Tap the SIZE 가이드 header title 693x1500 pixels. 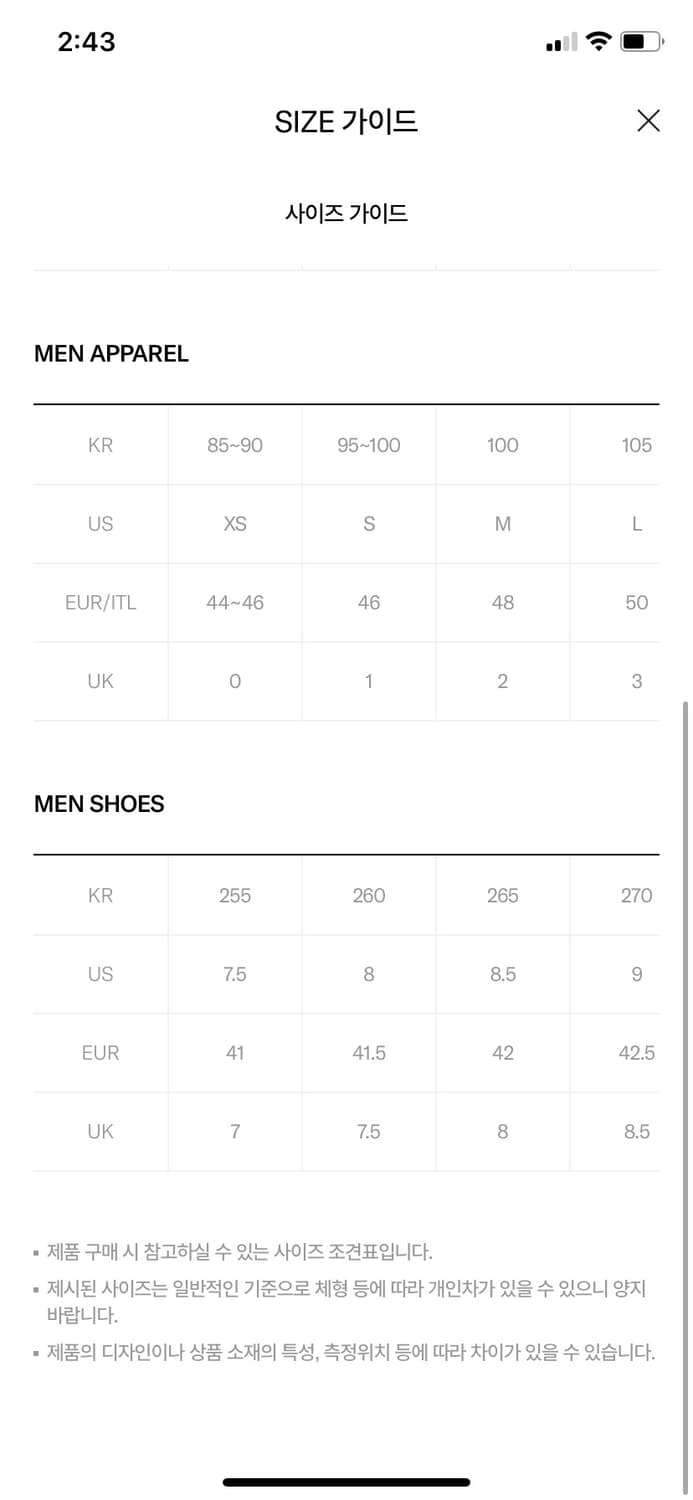(x=346, y=121)
